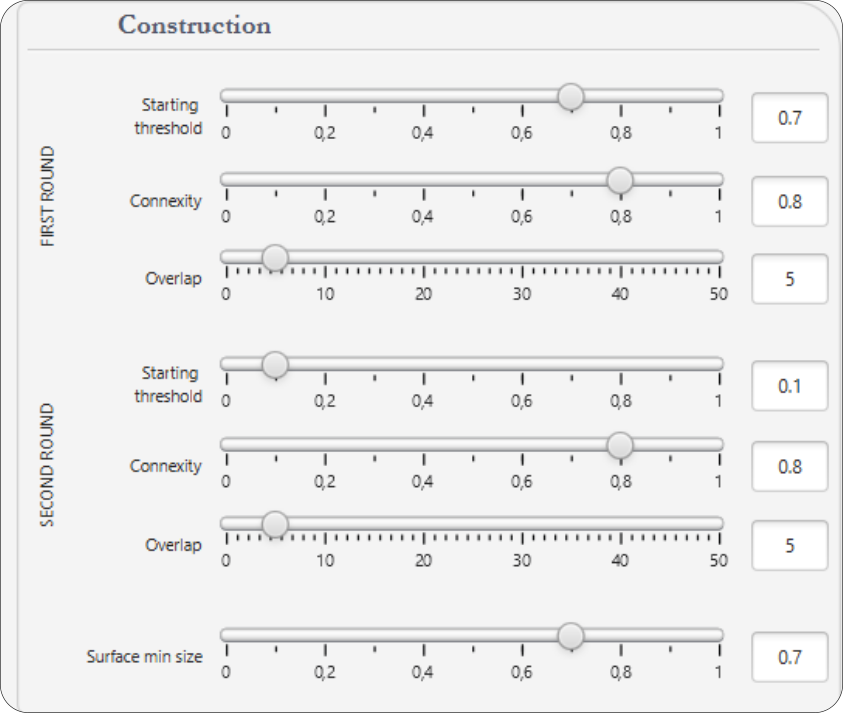This screenshot has width=843, height=713.
Task: Focus Second Round Starting threshold 0.1 field
Action: [789, 386]
